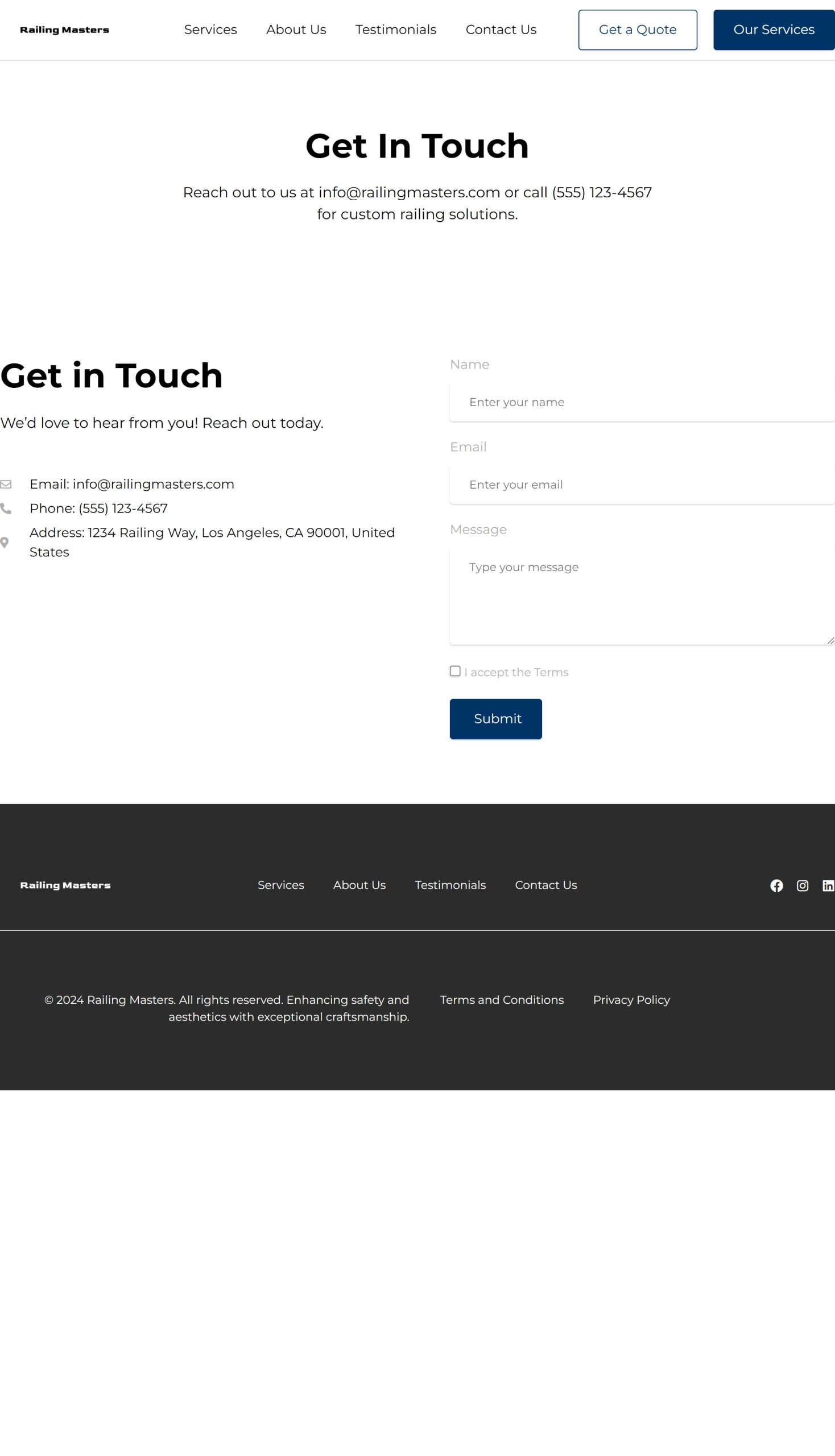Open the Facebook icon in footer

coord(776,886)
